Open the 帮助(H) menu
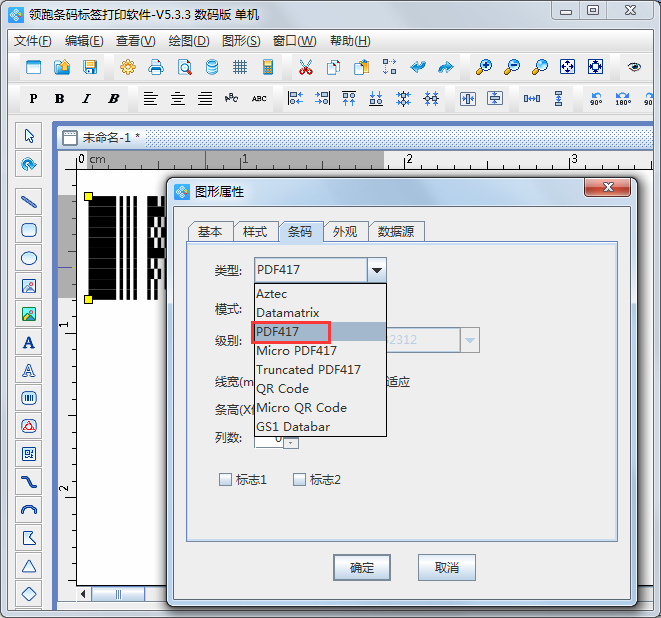Screen dimensions: 661x618 [x=350, y=41]
